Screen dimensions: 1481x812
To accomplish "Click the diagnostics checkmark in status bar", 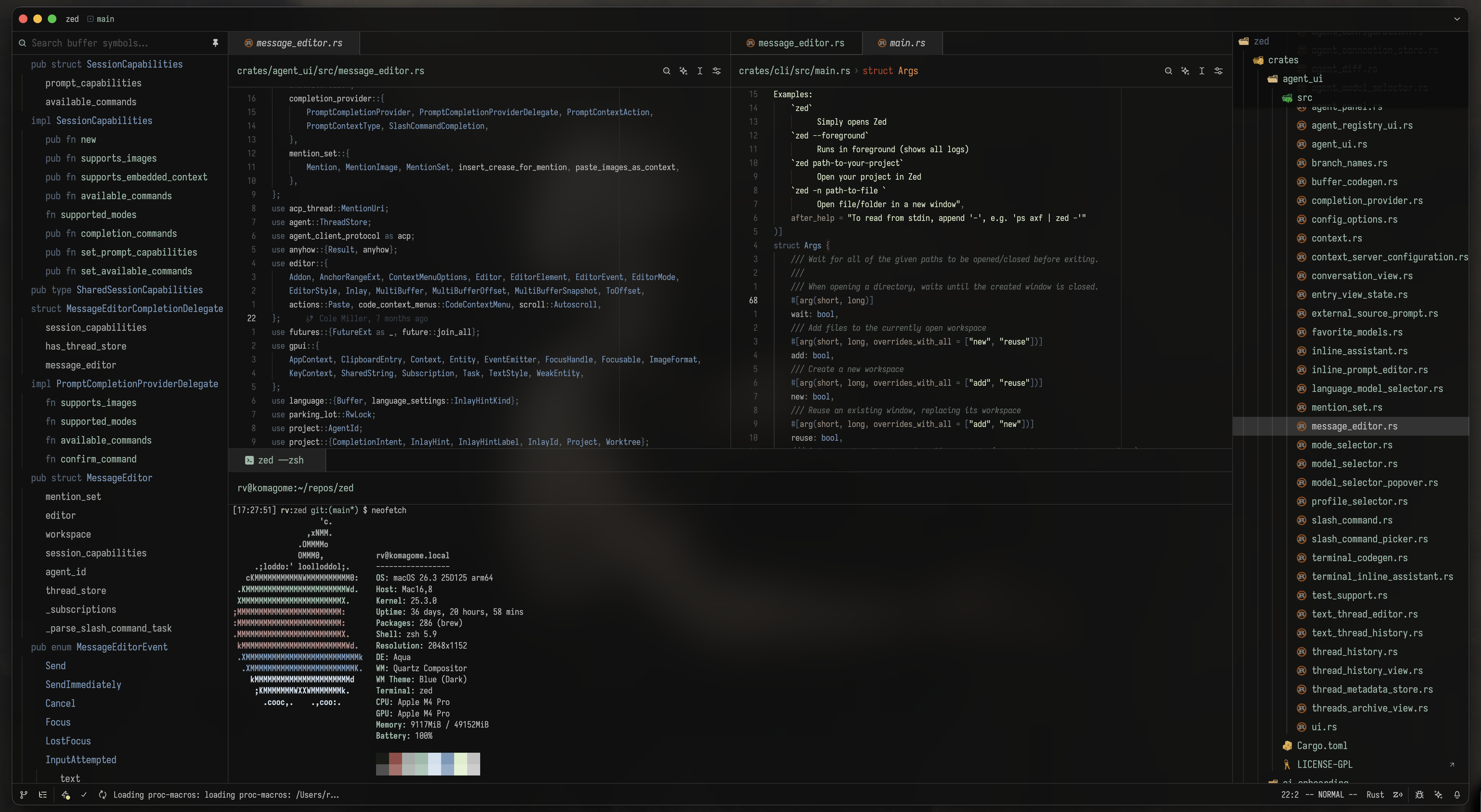I will (x=84, y=795).
